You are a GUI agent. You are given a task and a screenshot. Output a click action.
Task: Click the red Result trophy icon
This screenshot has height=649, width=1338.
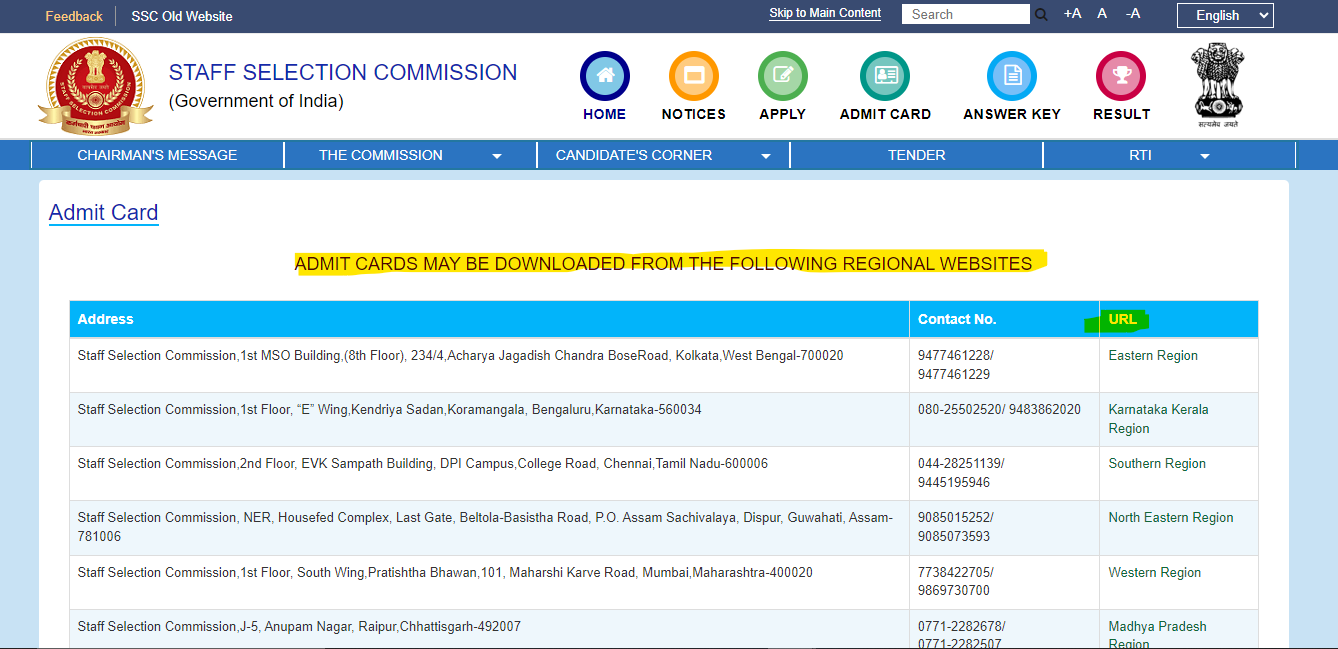[x=1121, y=76]
